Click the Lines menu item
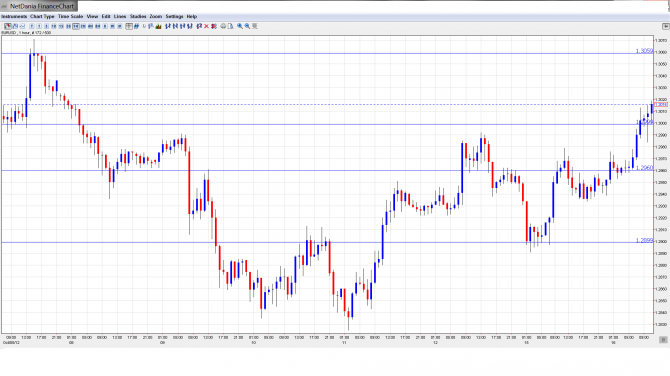The height and width of the screenshot is (376, 670). [x=120, y=16]
